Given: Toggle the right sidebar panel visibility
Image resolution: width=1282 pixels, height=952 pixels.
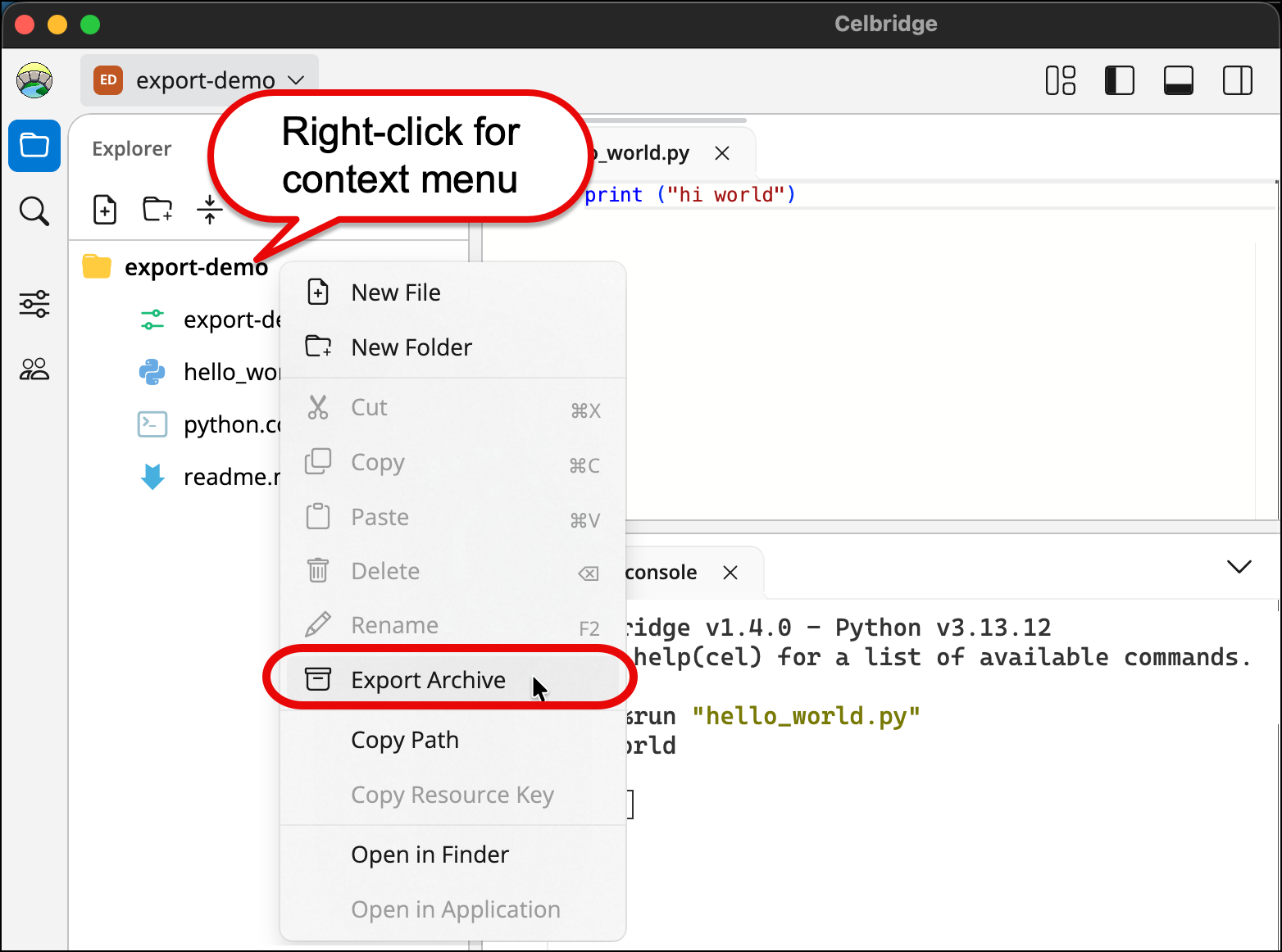Looking at the screenshot, I should tap(1238, 80).
